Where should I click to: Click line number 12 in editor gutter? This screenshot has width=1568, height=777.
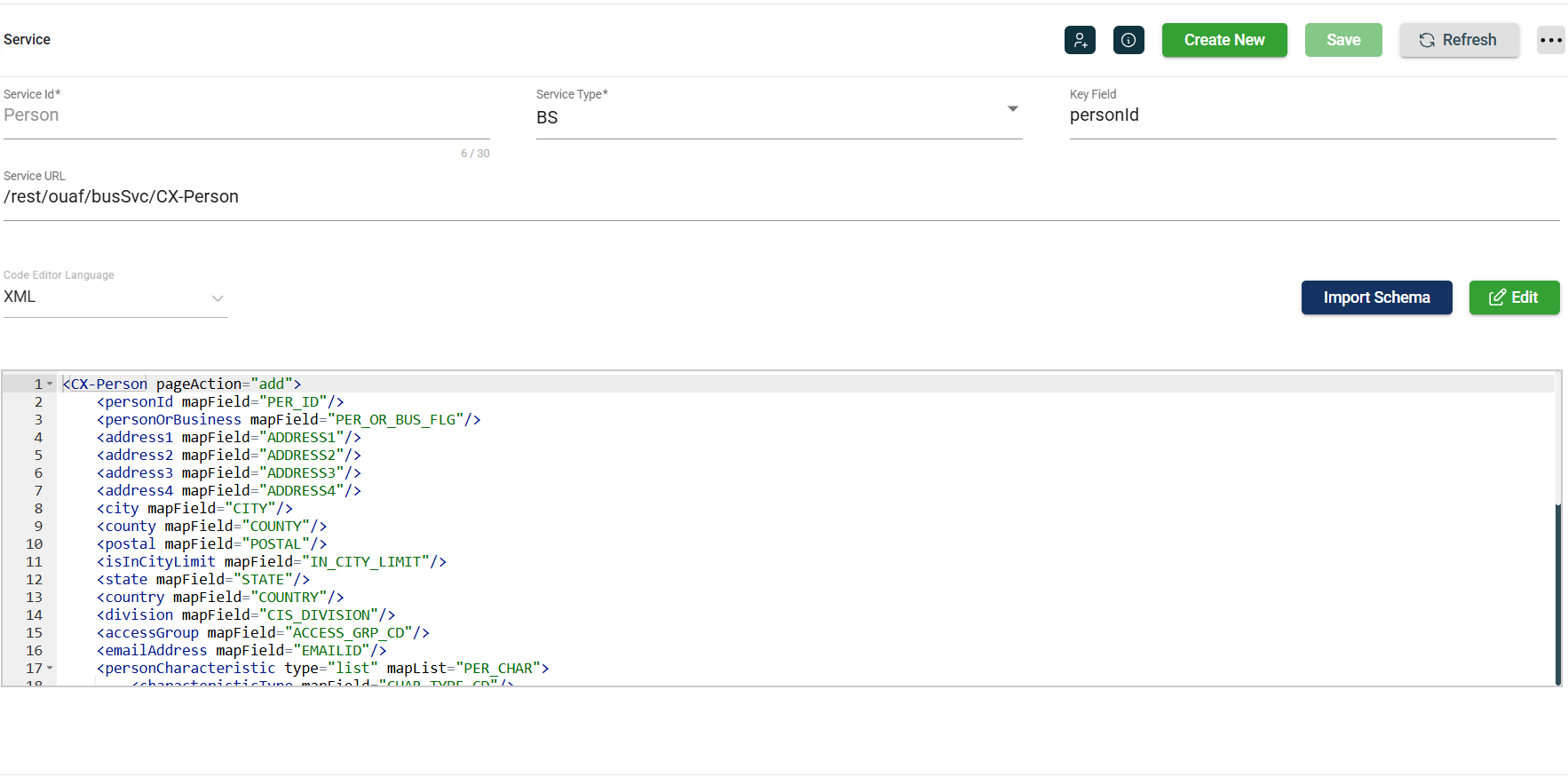point(34,580)
